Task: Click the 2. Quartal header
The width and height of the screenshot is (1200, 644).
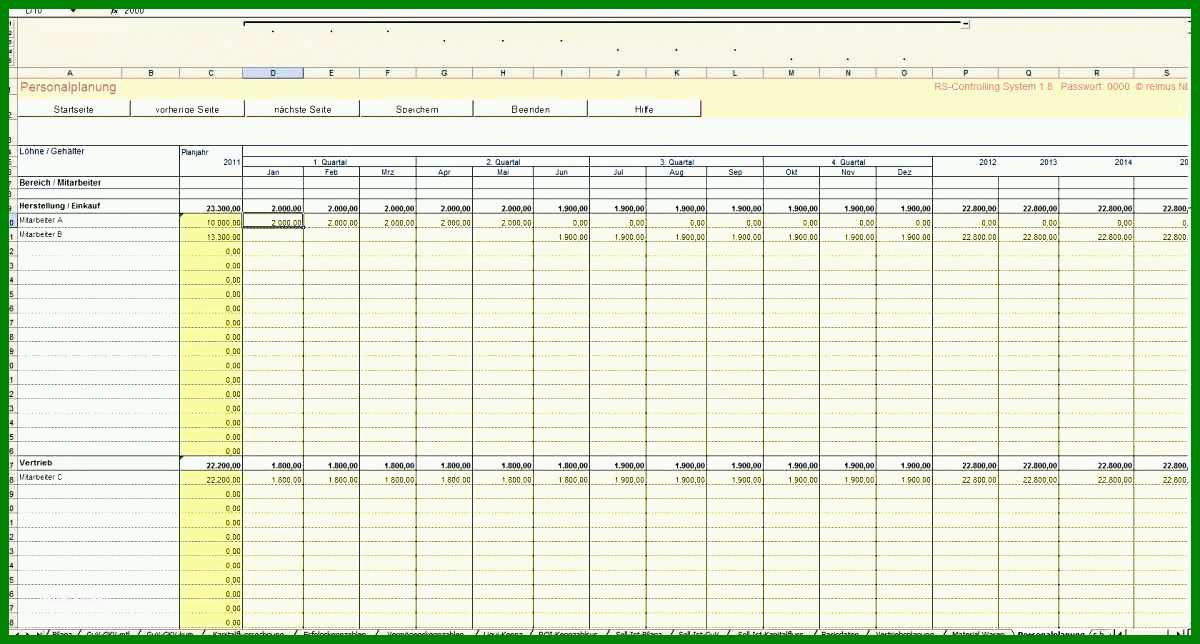Action: pyautogui.click(x=503, y=162)
